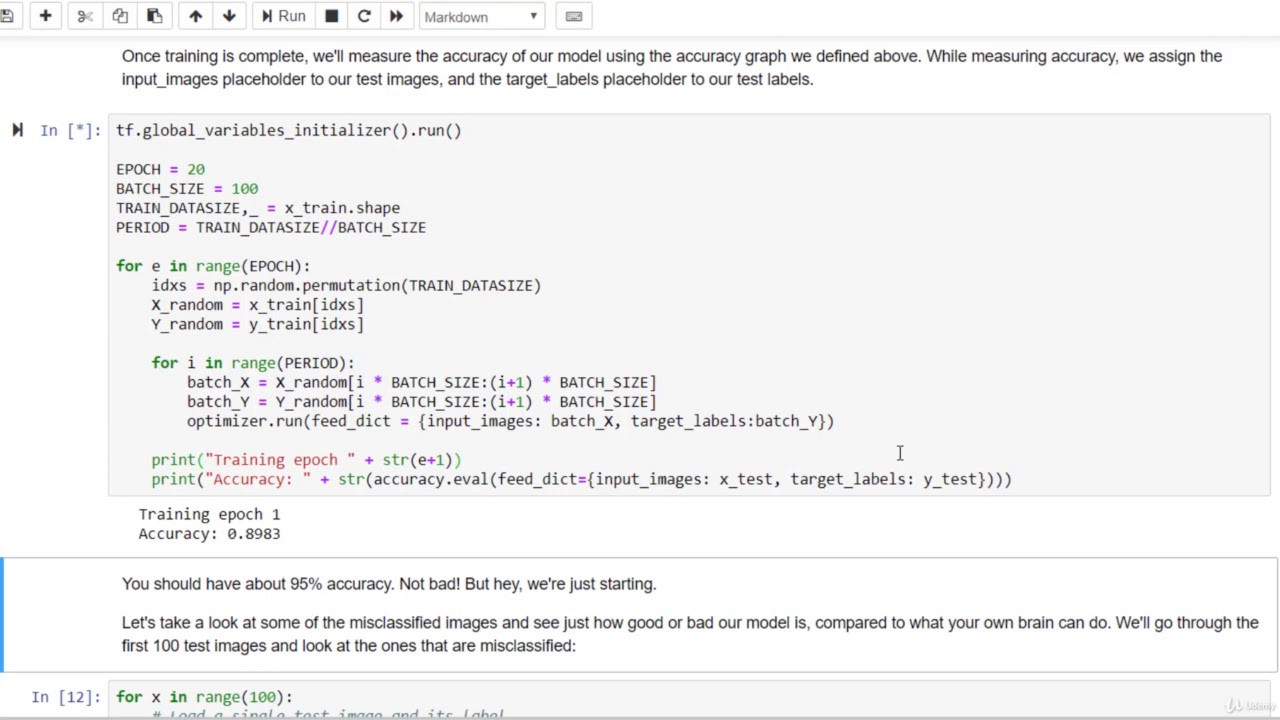Click the In [12] prompt label
This screenshot has height=720, width=1280.
pyautogui.click(x=66, y=697)
